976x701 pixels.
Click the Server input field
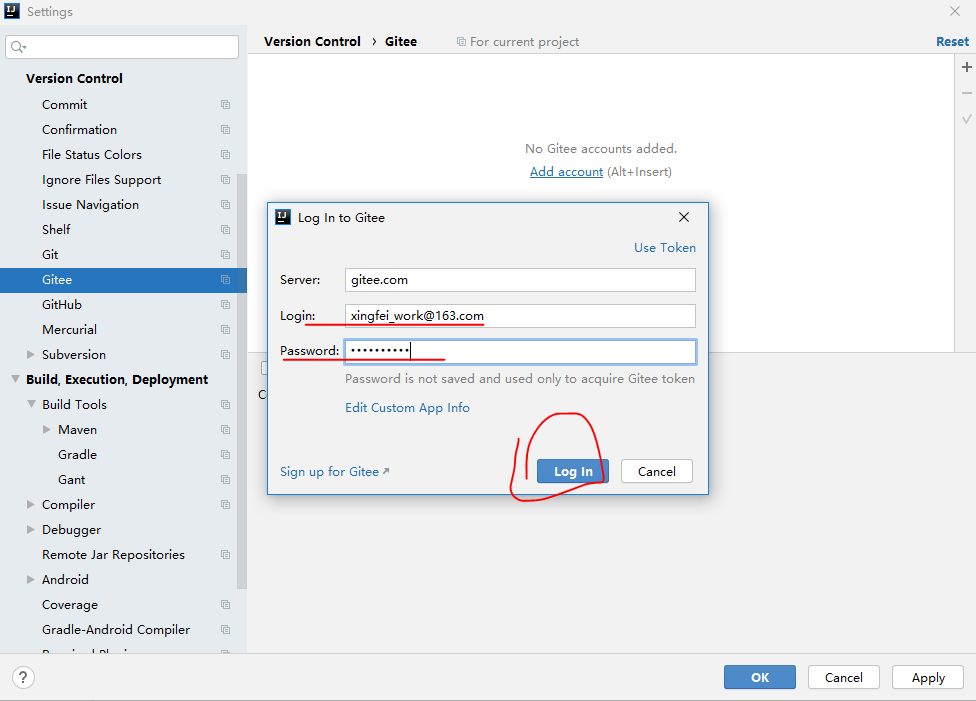520,280
